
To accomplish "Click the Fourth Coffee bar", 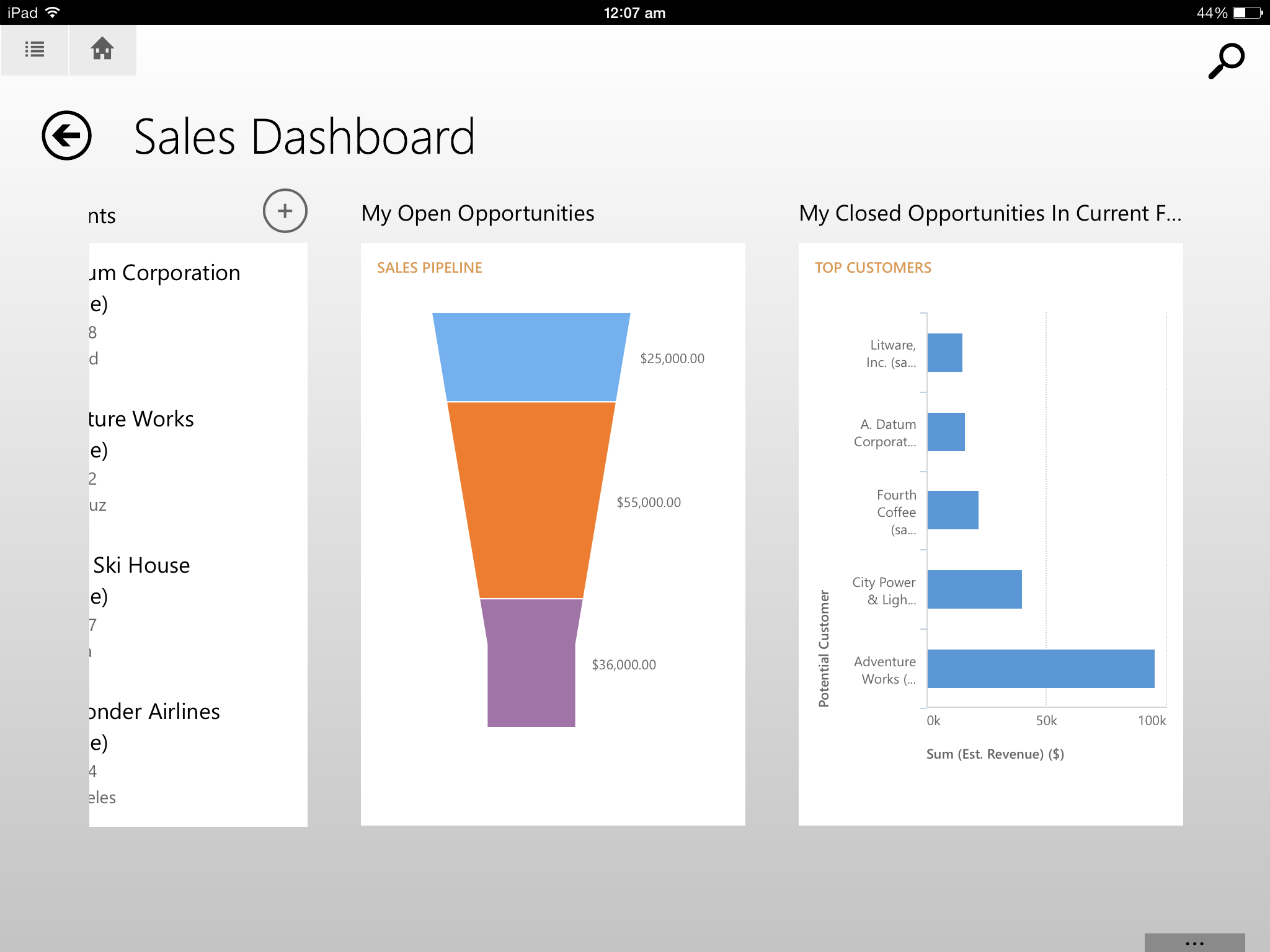I will point(952,510).
